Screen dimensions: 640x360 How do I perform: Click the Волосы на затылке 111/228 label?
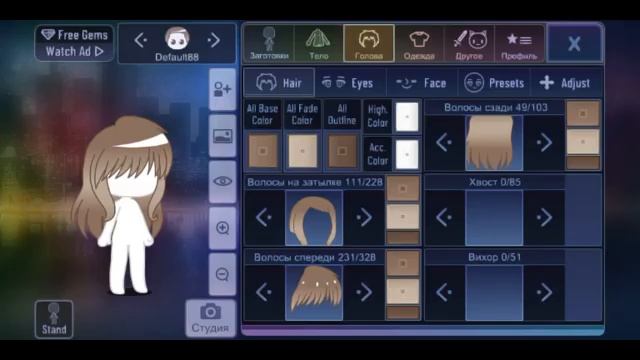(315, 182)
